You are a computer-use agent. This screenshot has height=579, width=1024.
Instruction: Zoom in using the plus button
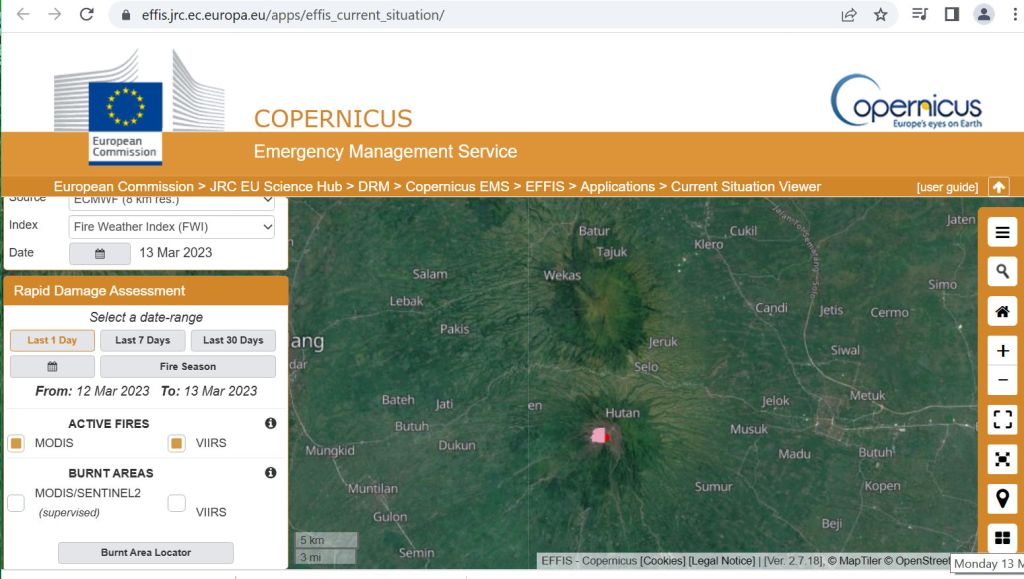[1002, 351]
